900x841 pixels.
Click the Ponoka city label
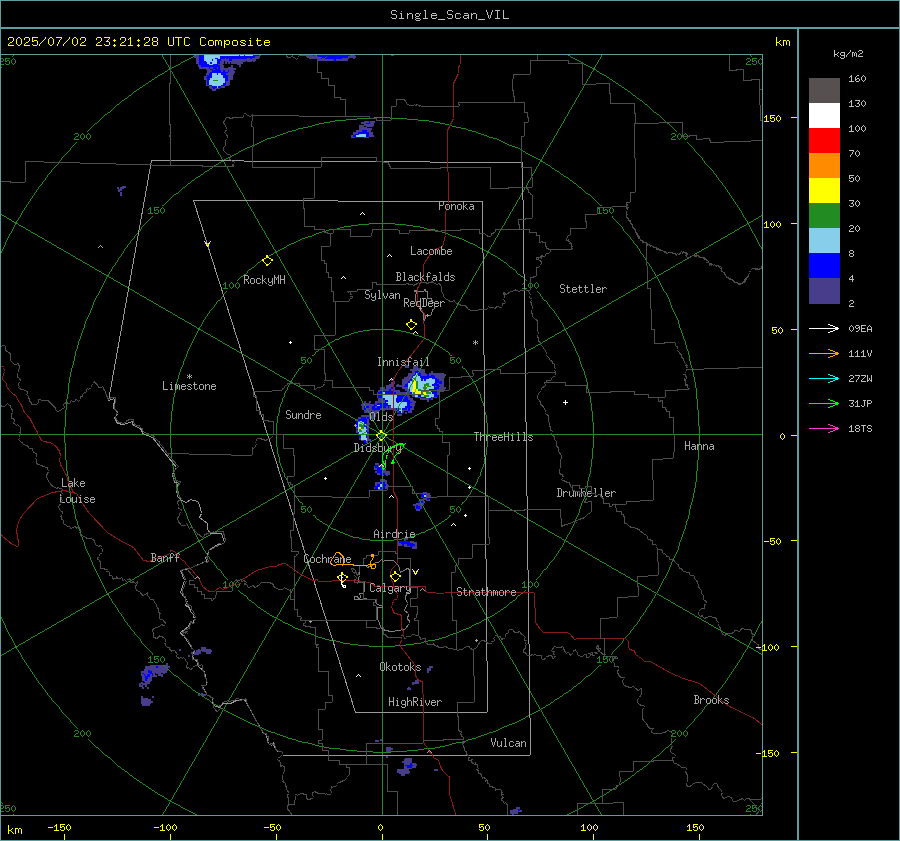456,206
